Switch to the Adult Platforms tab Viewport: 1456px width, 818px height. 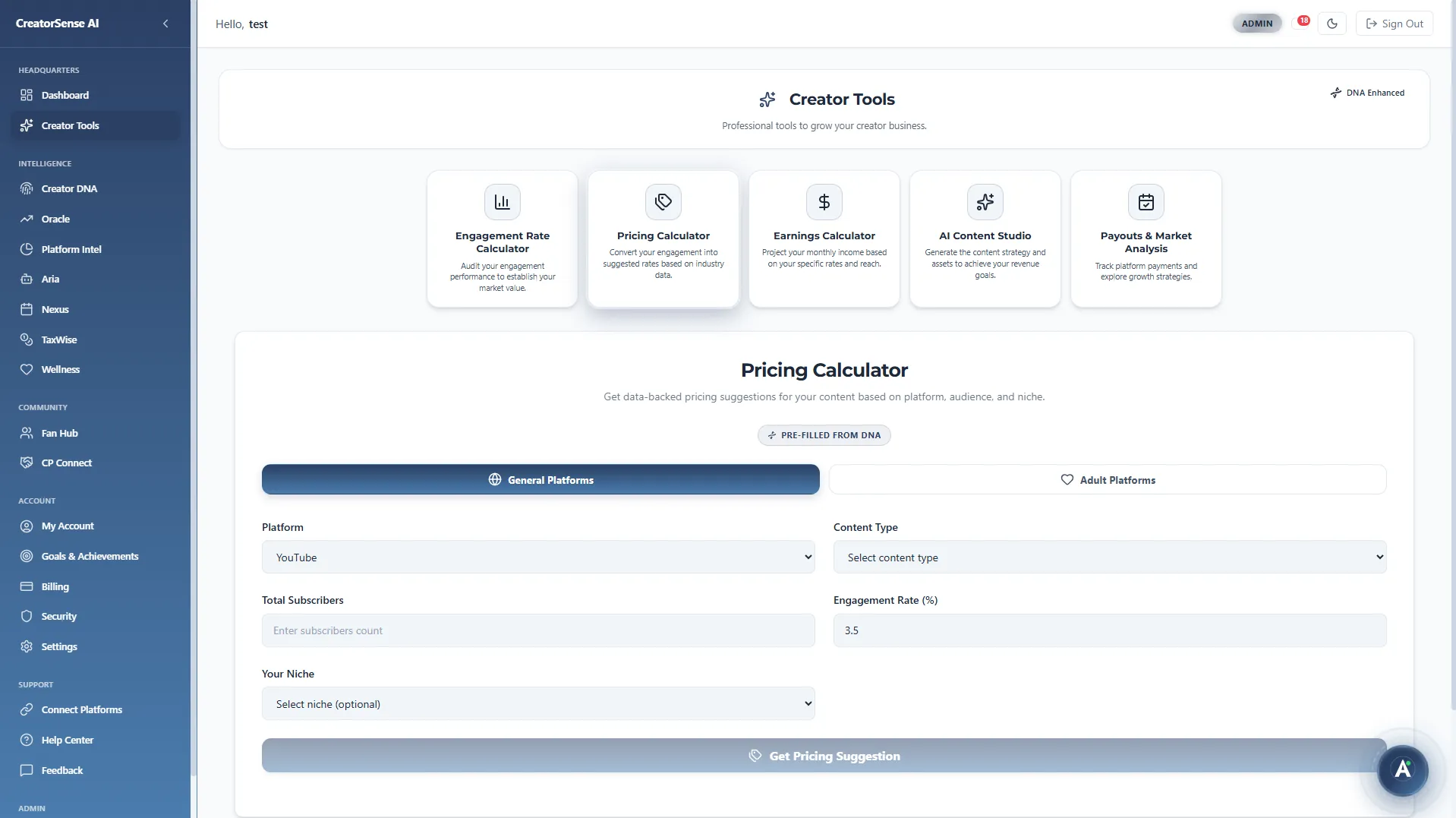click(1107, 479)
